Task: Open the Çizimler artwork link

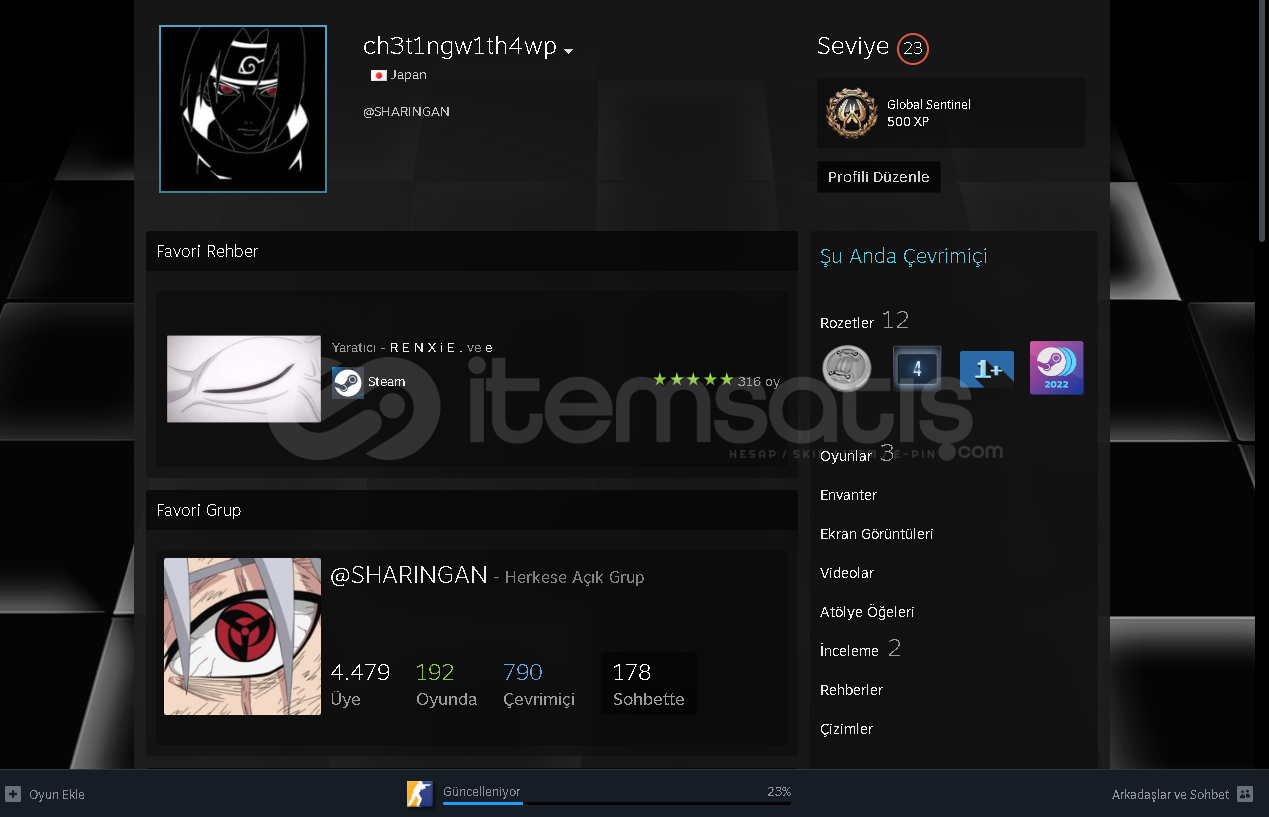Action: [846, 729]
